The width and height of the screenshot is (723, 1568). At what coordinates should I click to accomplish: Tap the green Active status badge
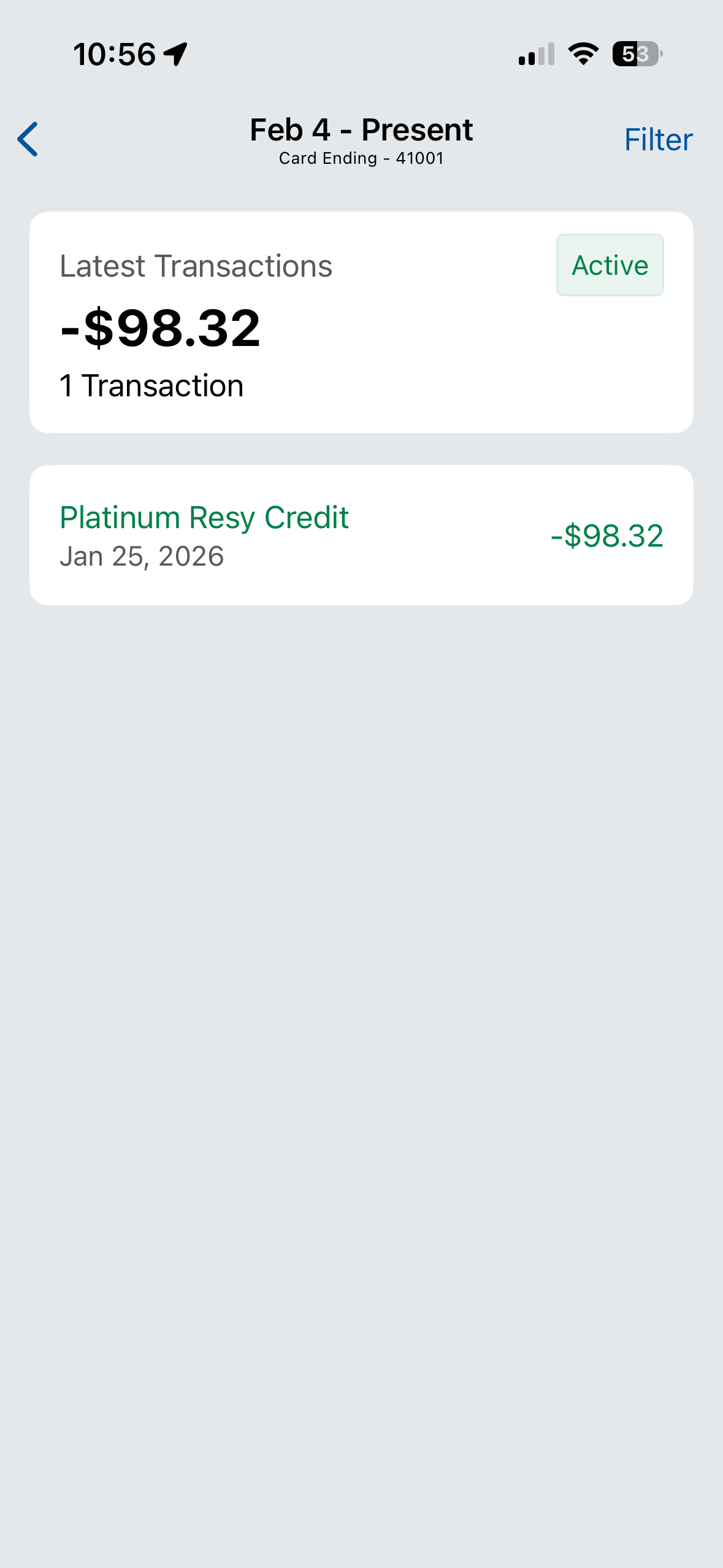610,265
